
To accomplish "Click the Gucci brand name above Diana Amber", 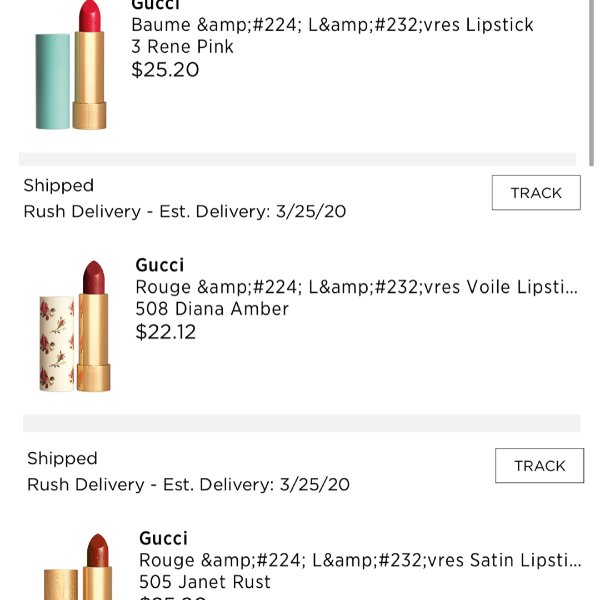I will (160, 265).
